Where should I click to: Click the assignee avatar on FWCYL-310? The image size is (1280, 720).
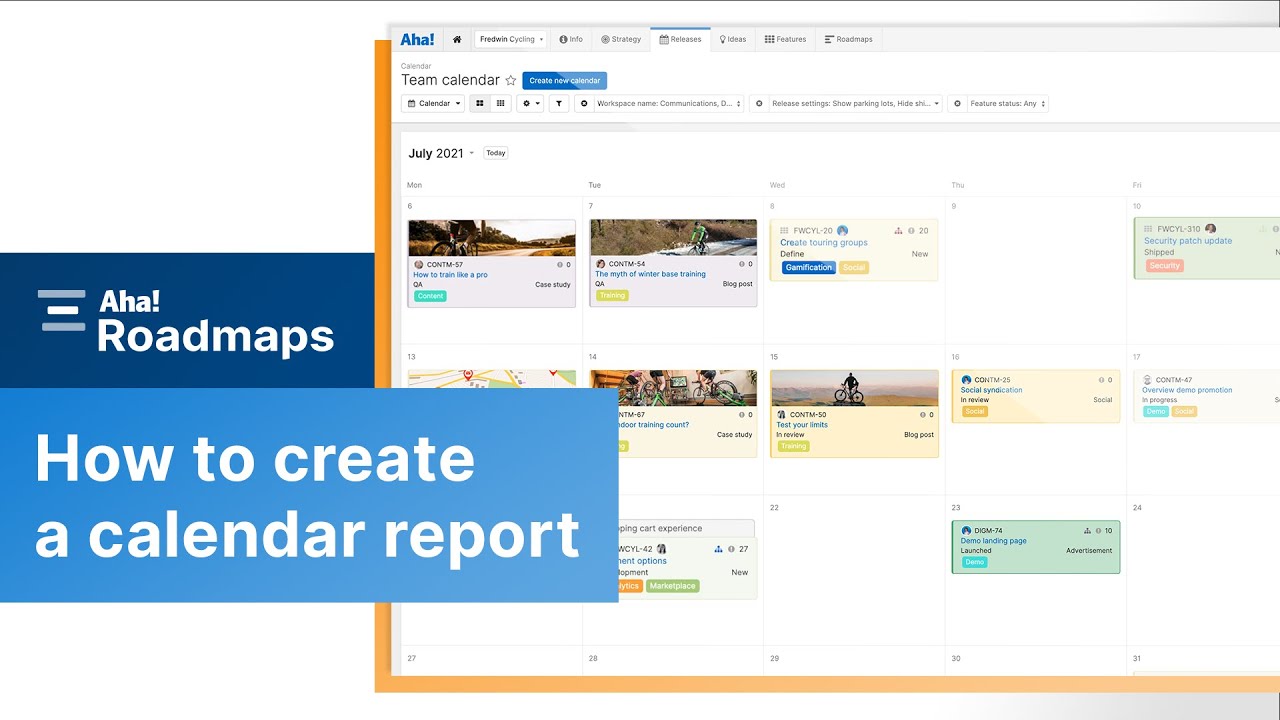point(1210,229)
